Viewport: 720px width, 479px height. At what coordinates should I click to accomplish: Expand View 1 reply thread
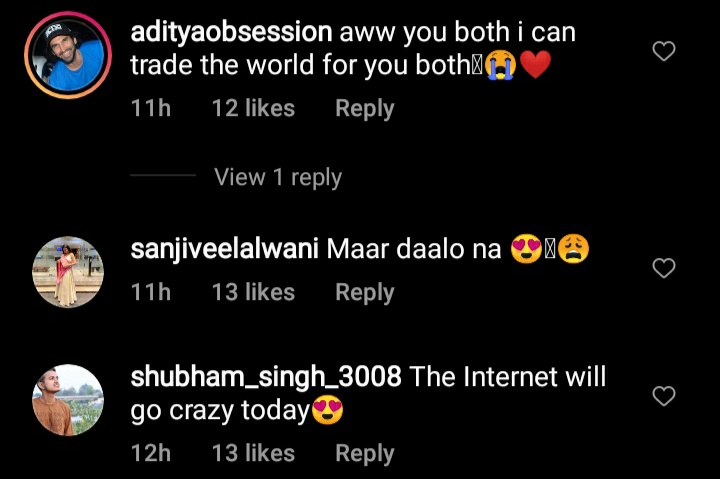tap(278, 177)
